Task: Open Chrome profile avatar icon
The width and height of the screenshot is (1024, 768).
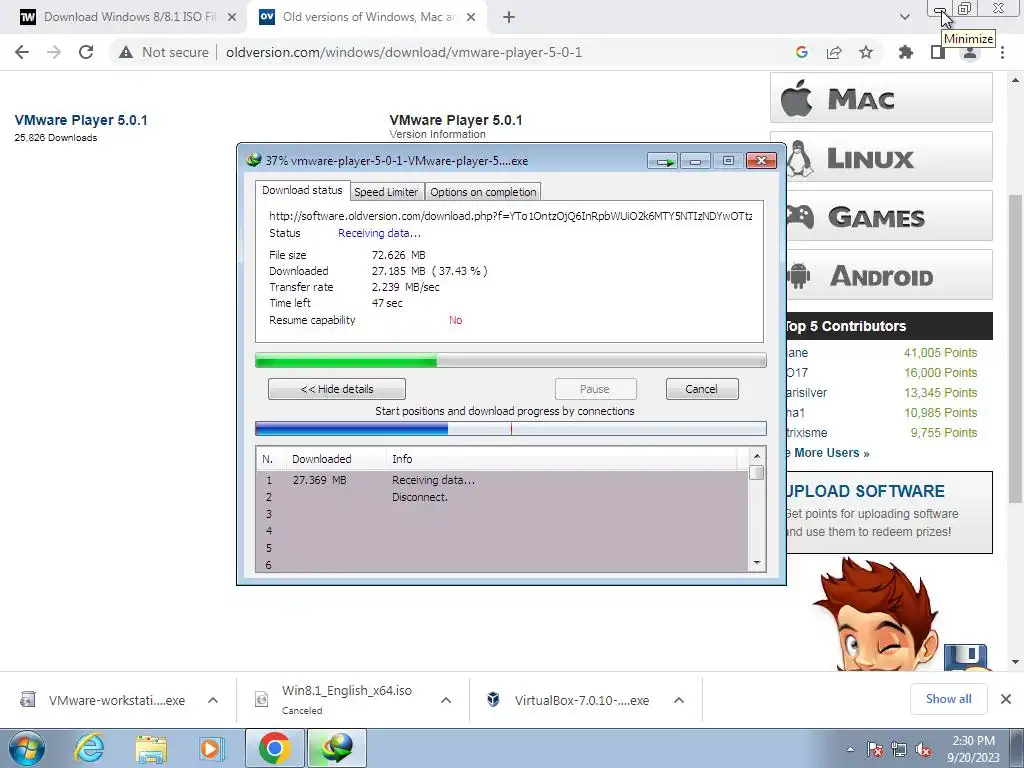Action: (970, 52)
